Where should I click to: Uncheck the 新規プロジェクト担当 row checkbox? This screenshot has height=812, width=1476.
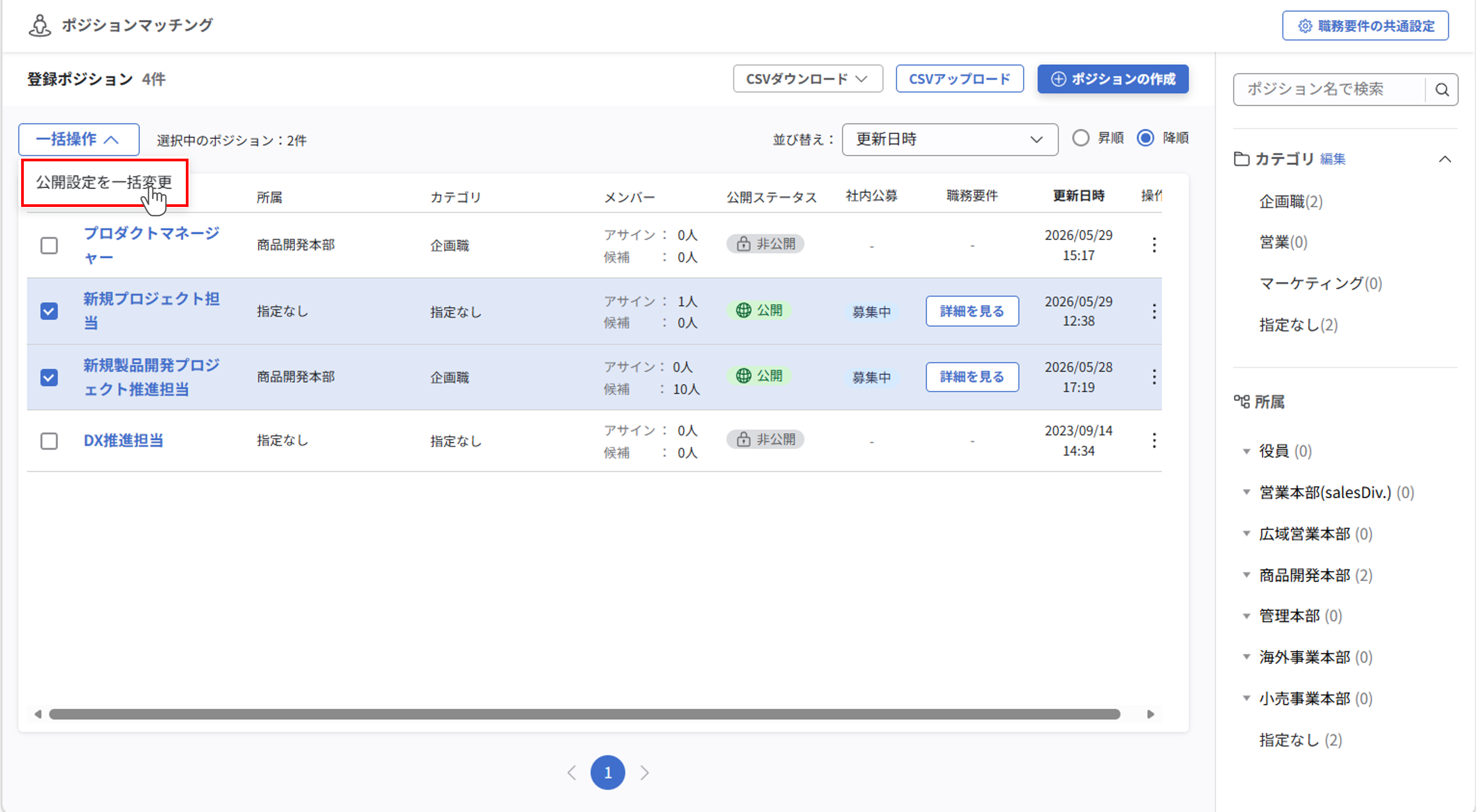click(x=49, y=311)
